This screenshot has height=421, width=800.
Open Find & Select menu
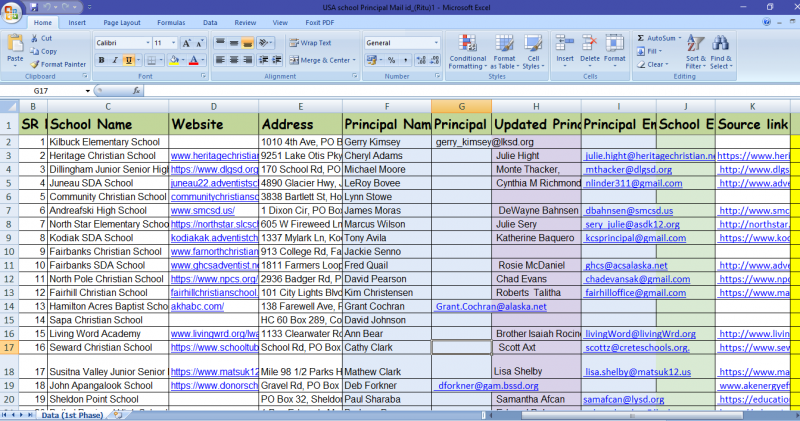721,52
